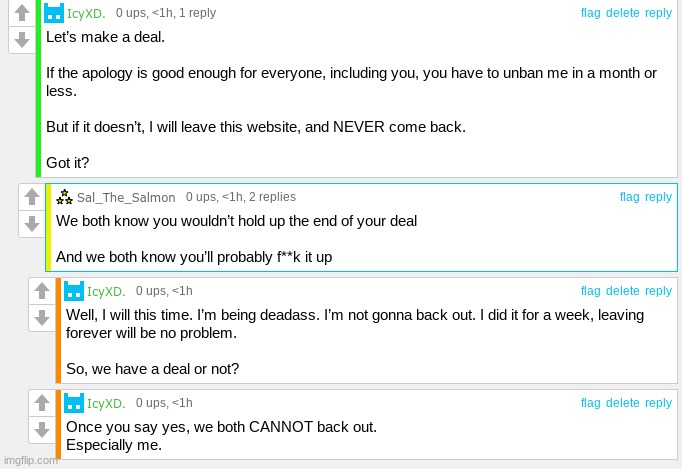Downvote Sal_The_Salmon's comment
This screenshot has height=469, width=682.
[x=32, y=224]
